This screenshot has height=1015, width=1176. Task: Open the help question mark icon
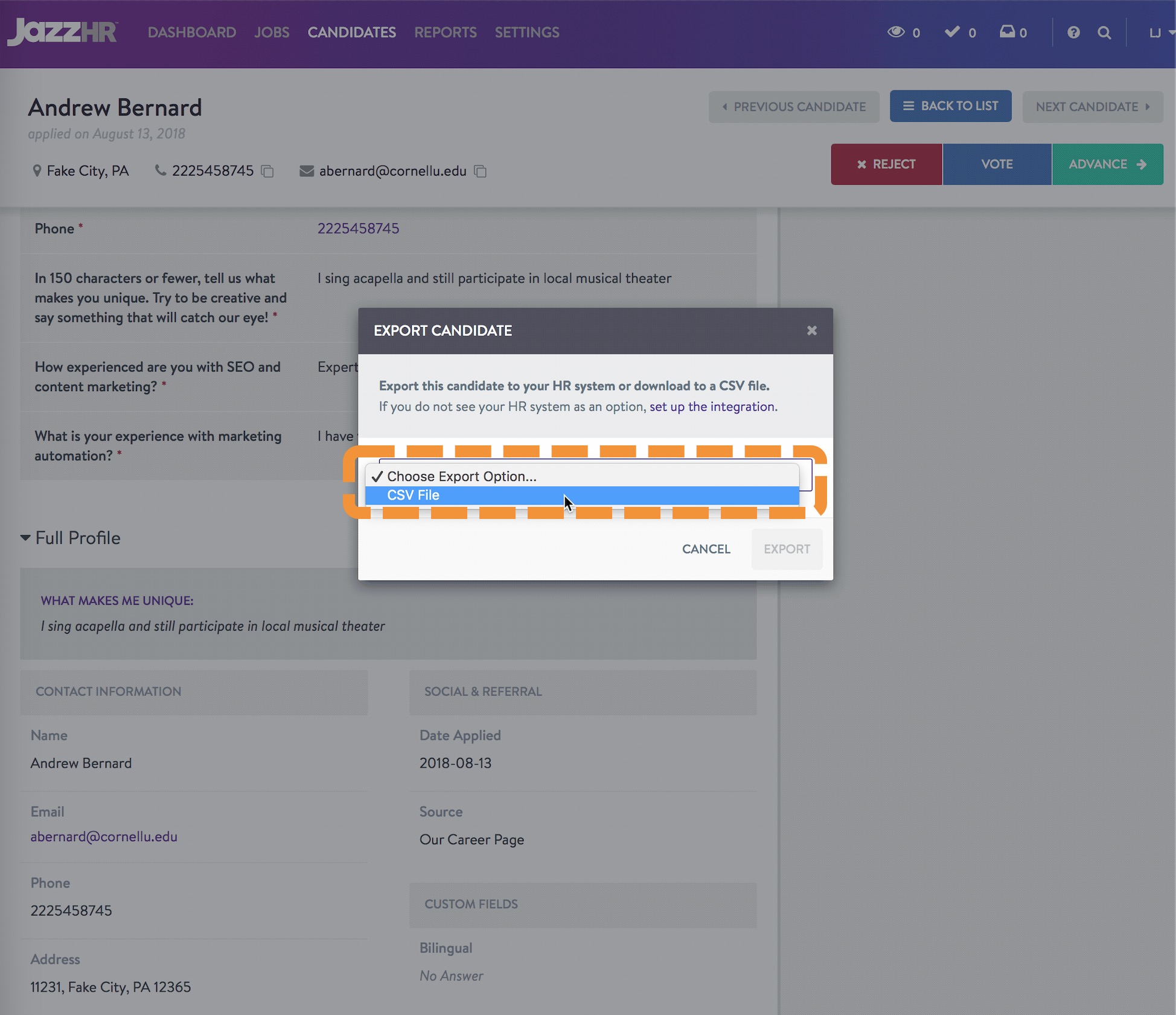click(1073, 33)
